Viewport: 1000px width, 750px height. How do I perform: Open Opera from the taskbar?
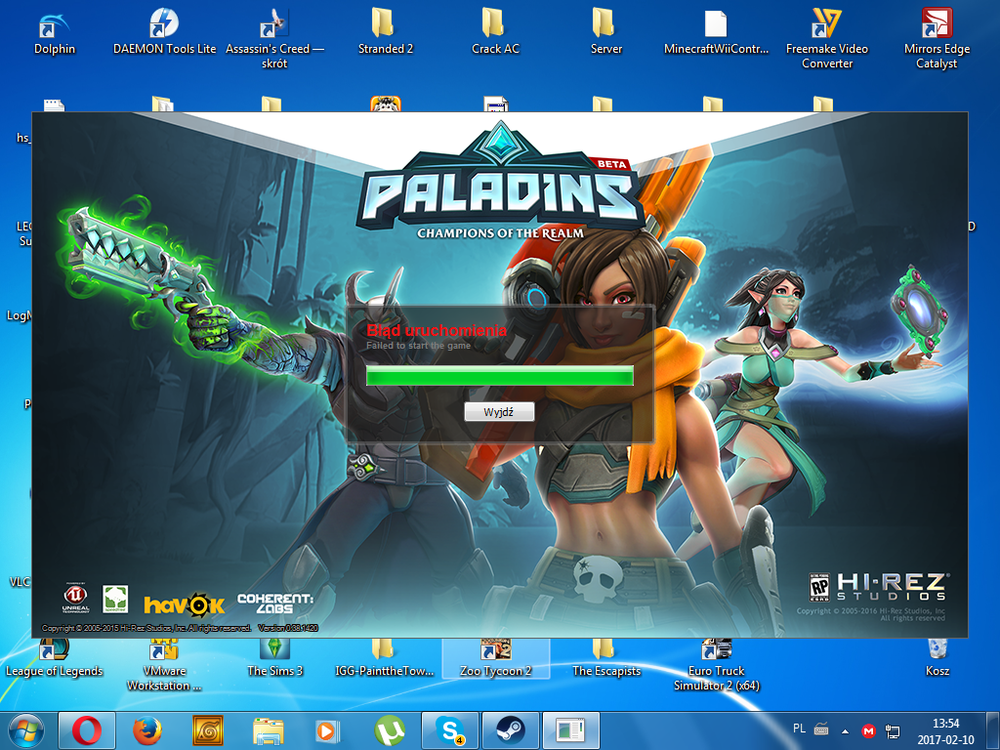[87, 731]
